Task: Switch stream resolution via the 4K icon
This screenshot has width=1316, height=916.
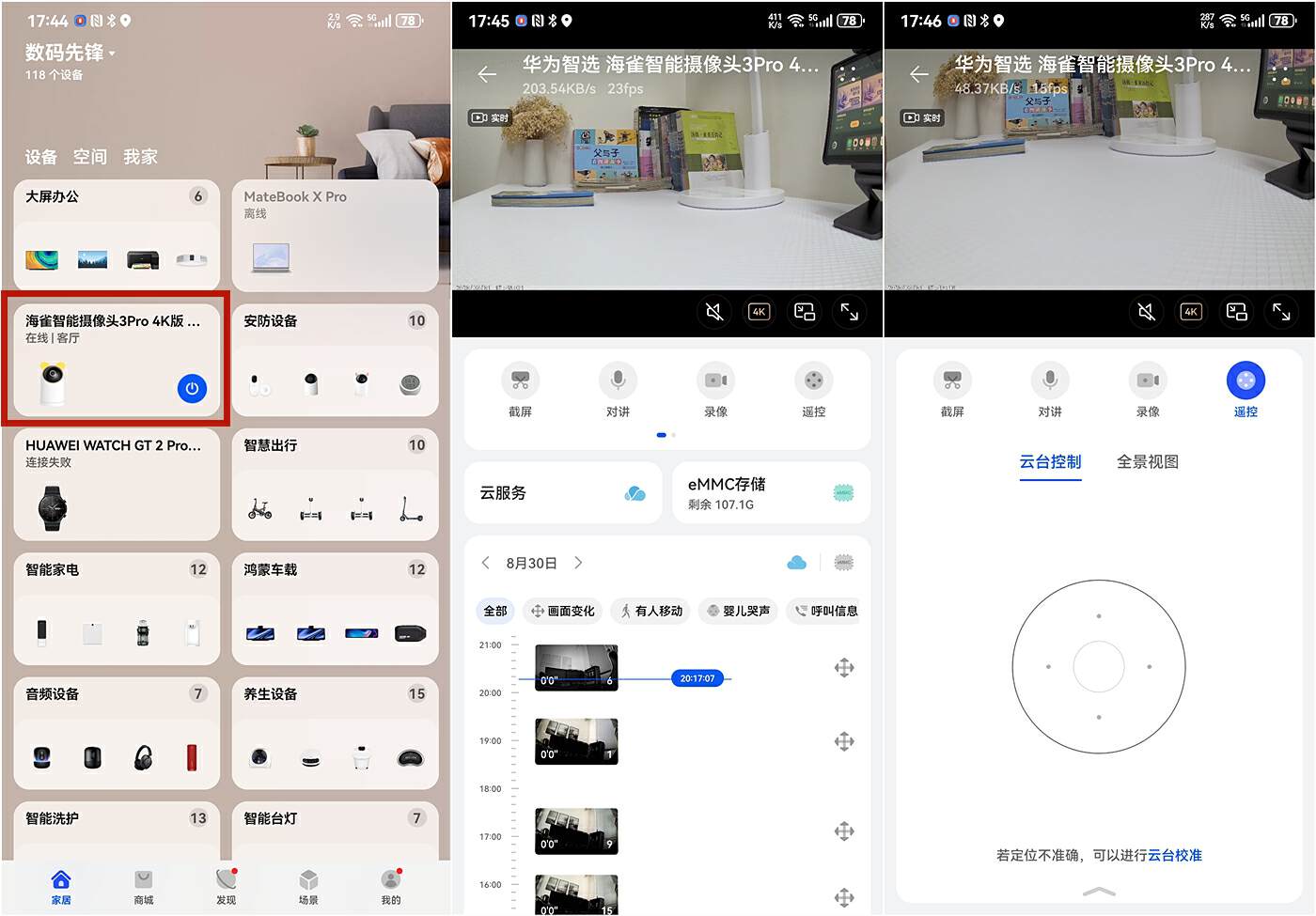Action: 759,311
